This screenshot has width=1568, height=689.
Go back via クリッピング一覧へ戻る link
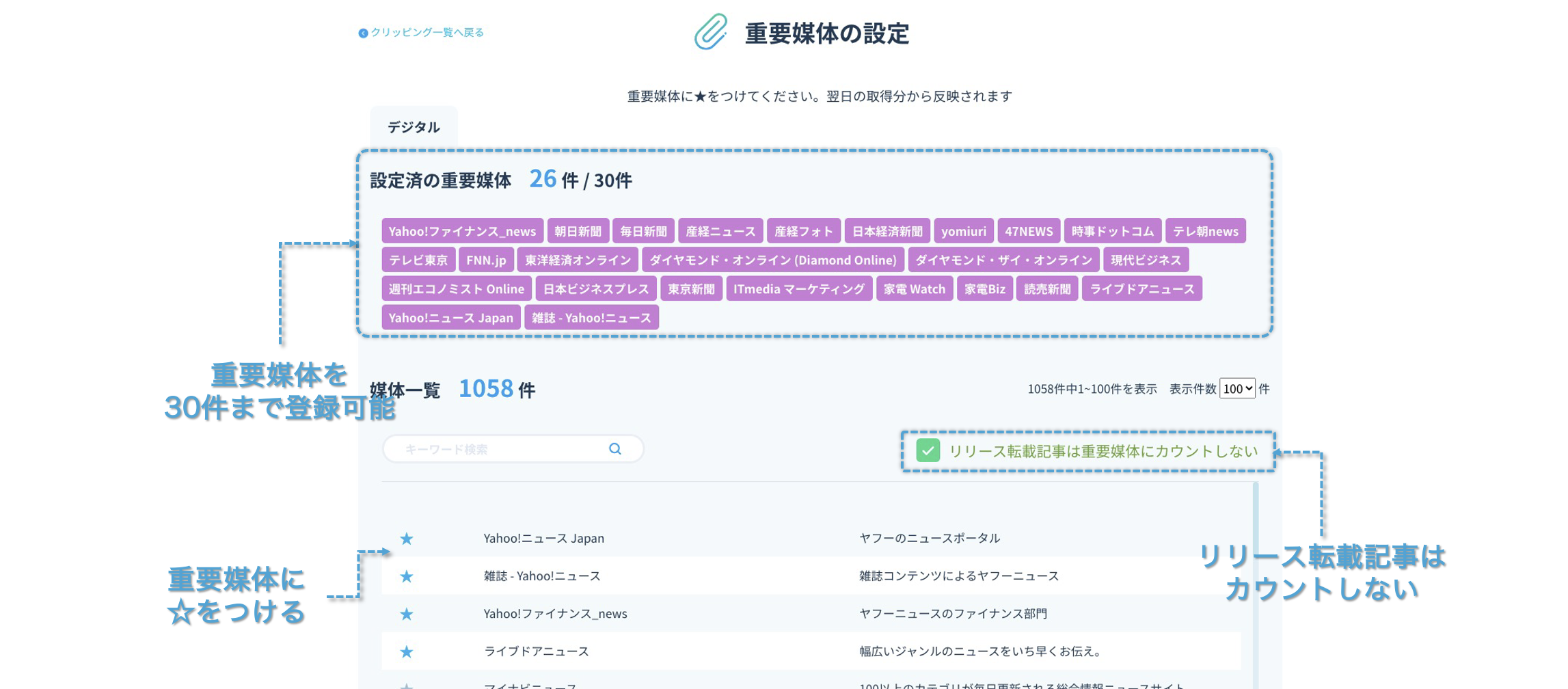pos(427,33)
